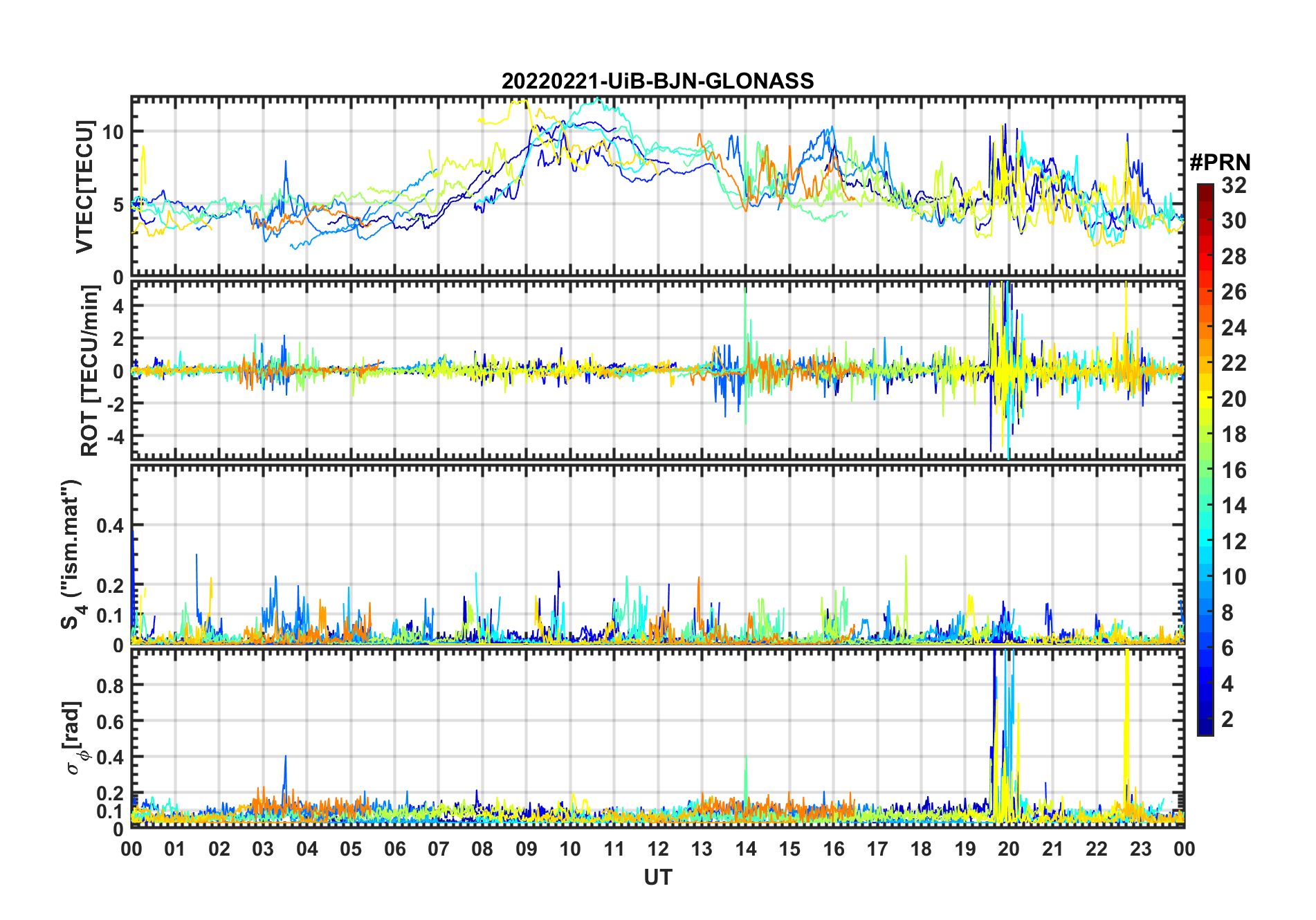Click the ROT [TECU/min] y-axis label
The image size is (1316, 920).
90,370
